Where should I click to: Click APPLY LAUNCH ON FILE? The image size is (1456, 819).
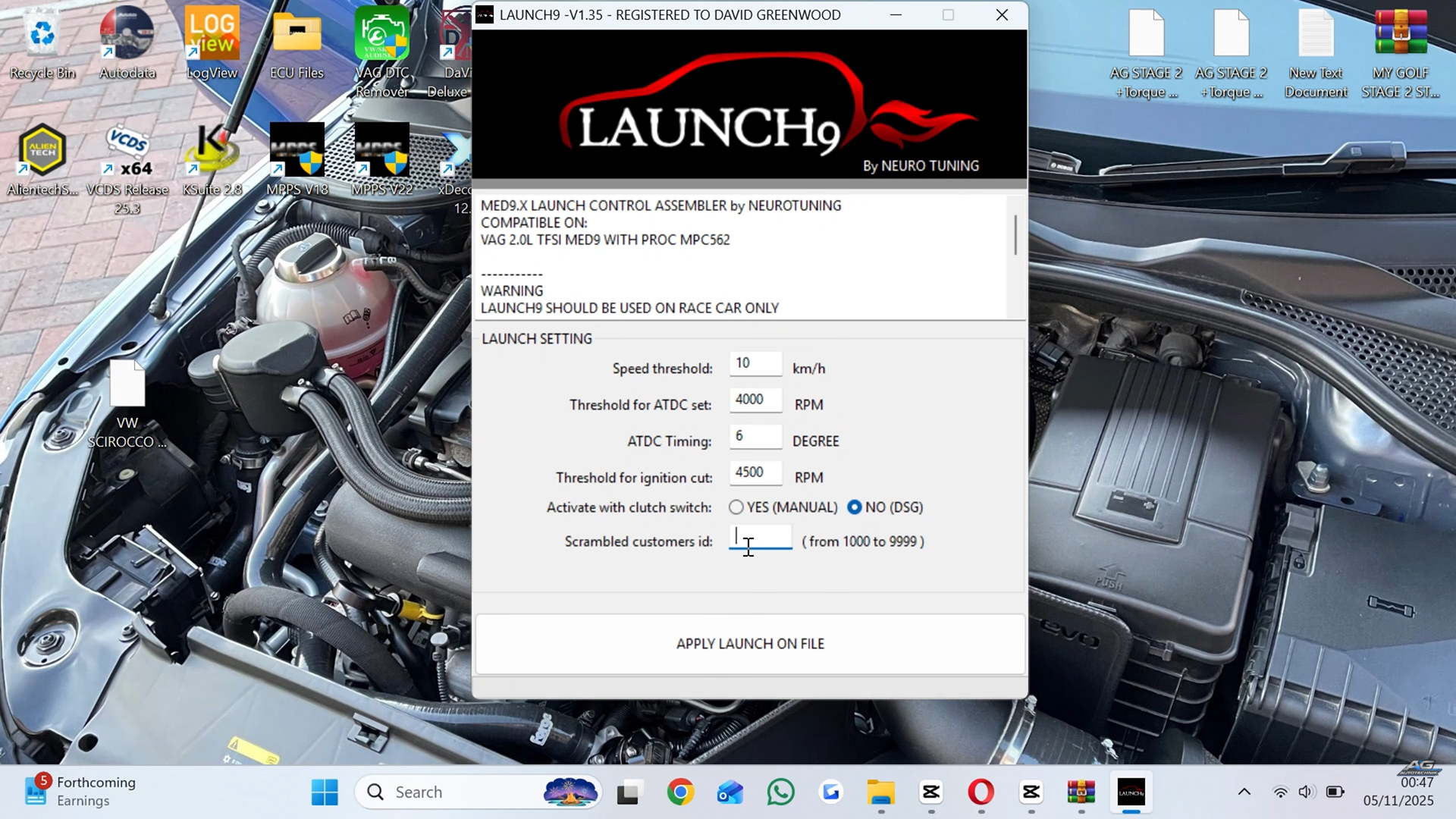click(x=749, y=643)
